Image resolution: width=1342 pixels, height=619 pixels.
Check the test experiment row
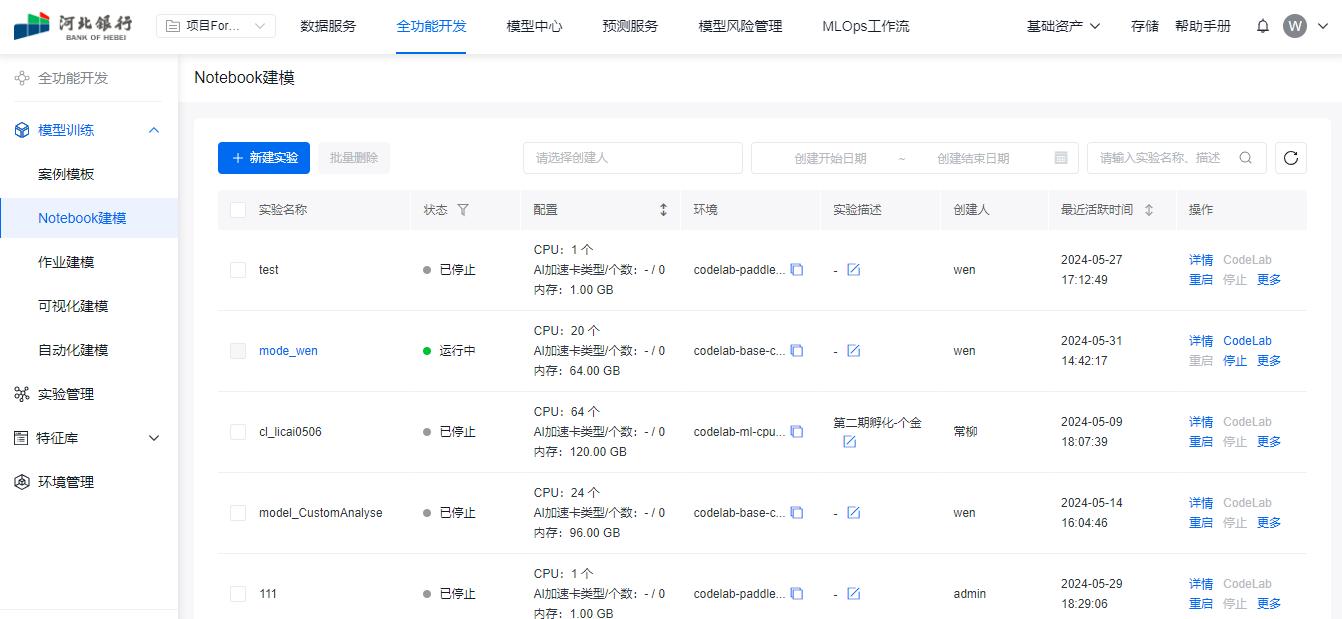[238, 270]
